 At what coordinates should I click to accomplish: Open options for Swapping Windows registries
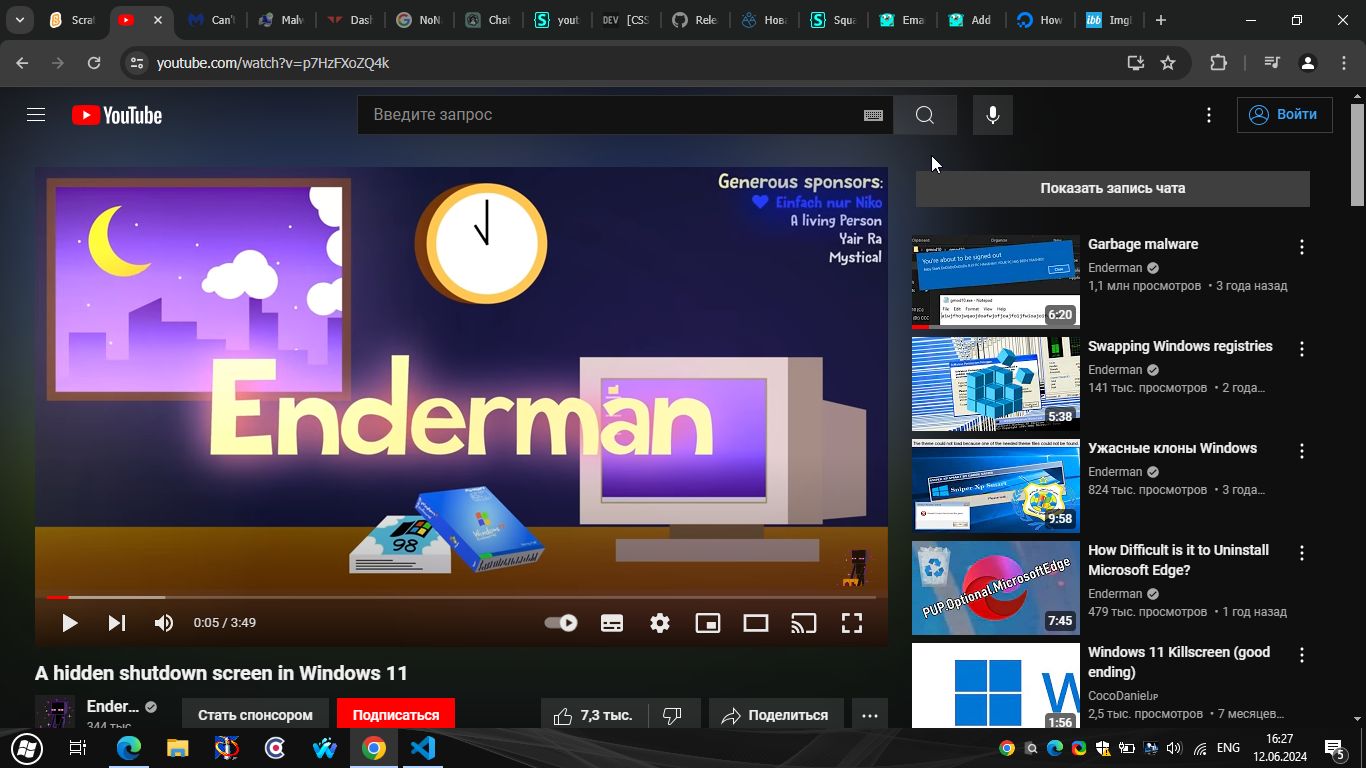(1301, 349)
